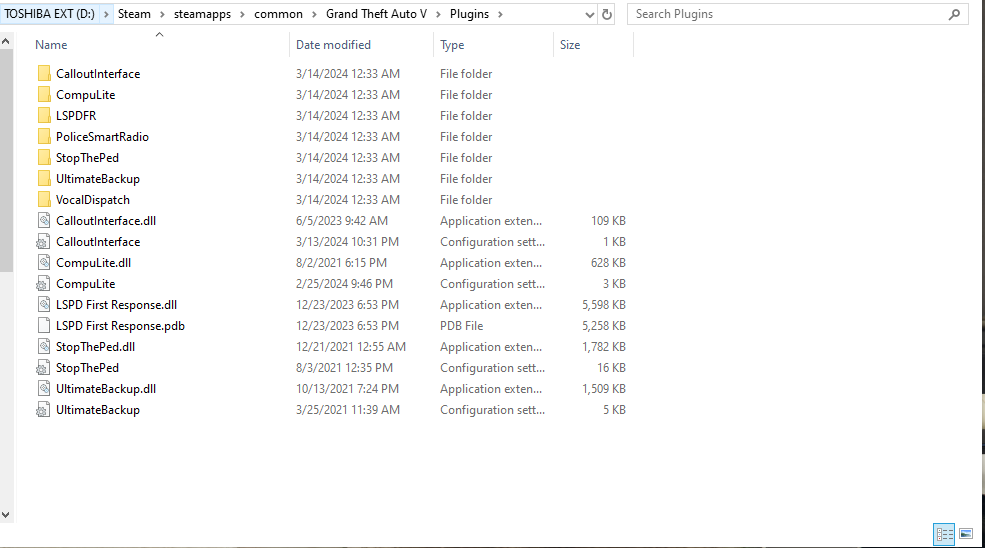
Task: Click the LSPD First Response.dll icon
Action: pos(44,305)
